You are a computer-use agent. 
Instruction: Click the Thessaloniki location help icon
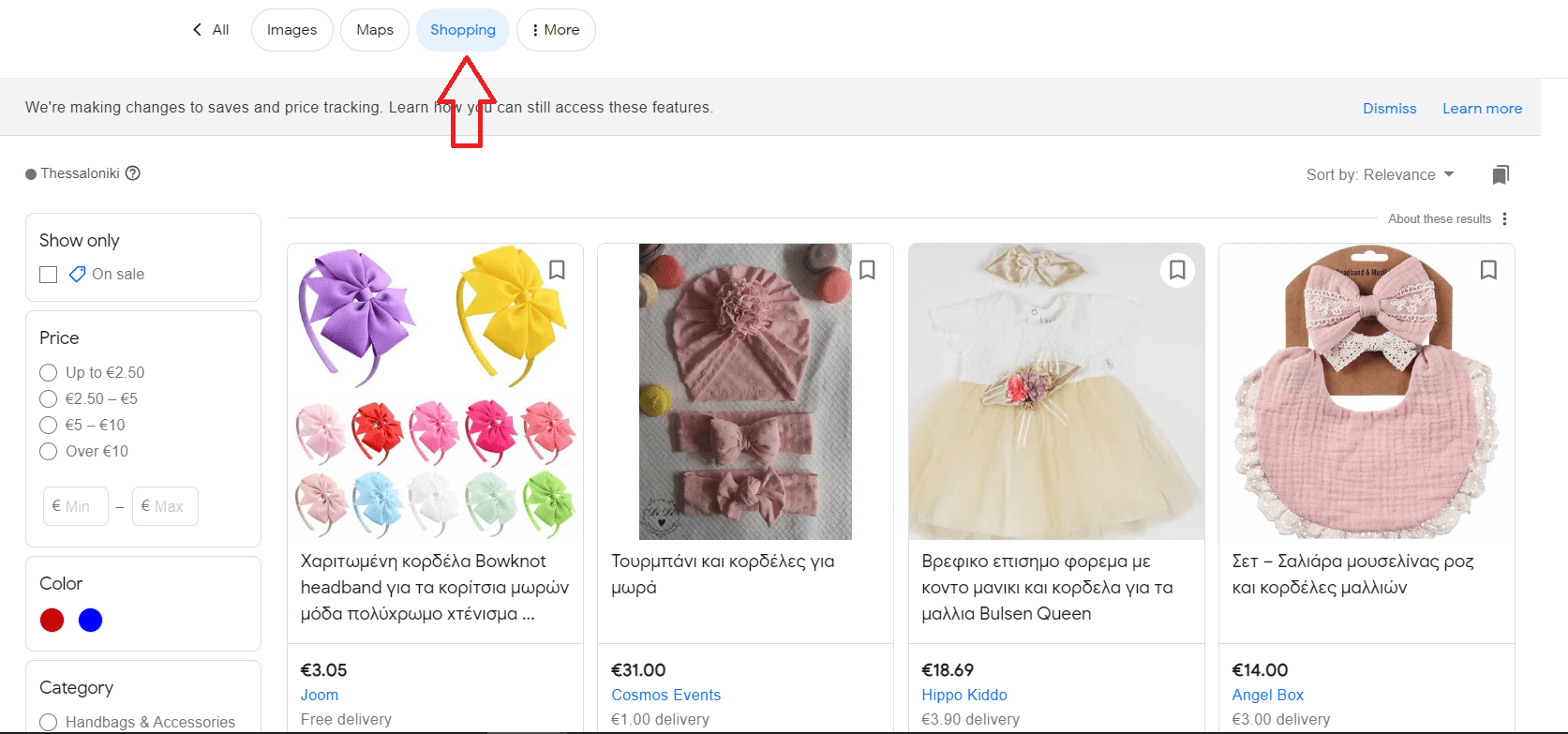133,173
